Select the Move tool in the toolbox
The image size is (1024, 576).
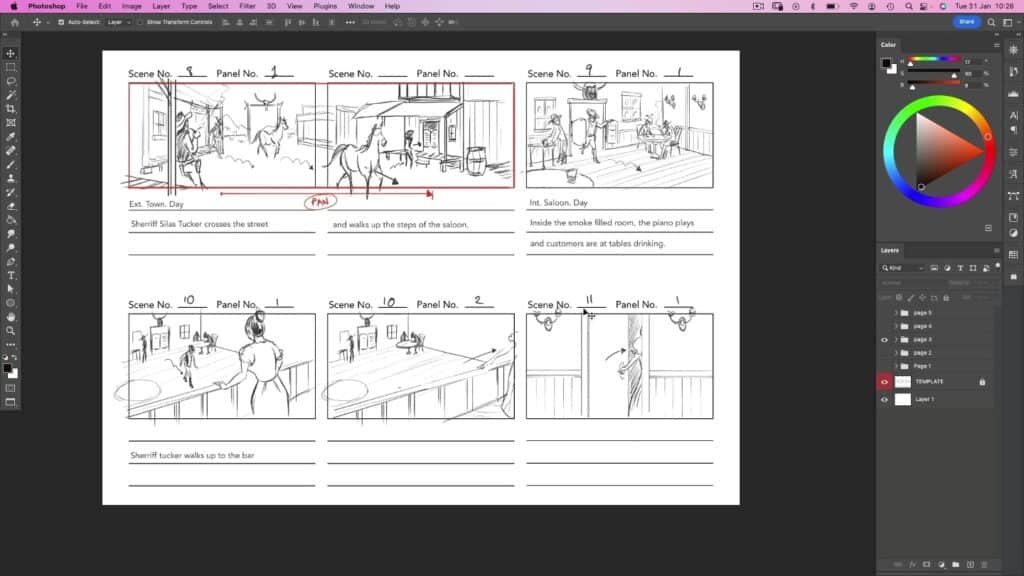10,54
